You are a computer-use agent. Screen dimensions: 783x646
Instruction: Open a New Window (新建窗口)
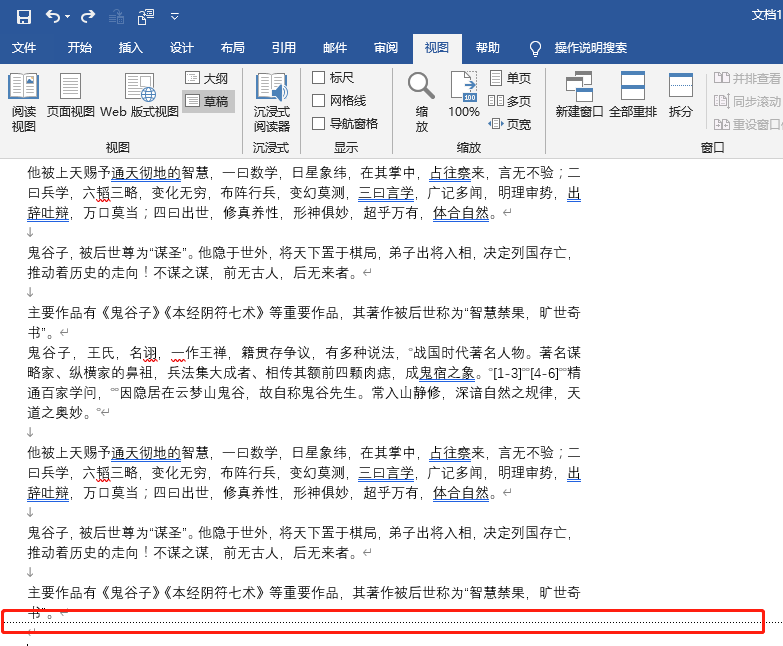[579, 98]
